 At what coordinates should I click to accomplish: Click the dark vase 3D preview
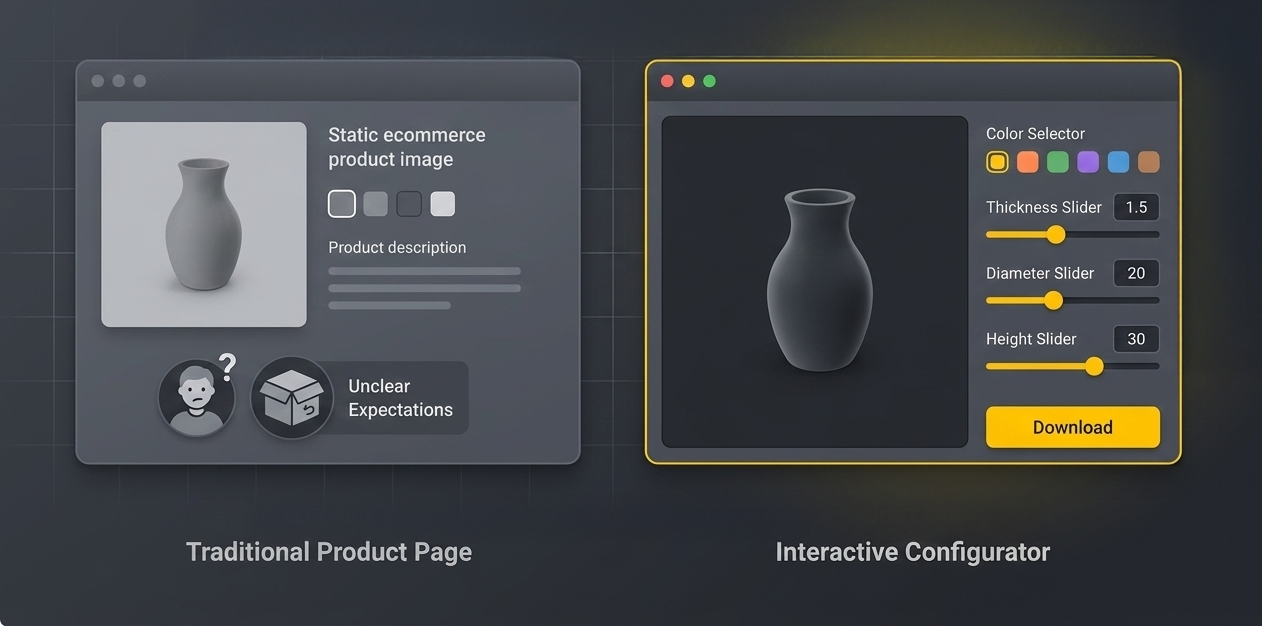point(816,281)
